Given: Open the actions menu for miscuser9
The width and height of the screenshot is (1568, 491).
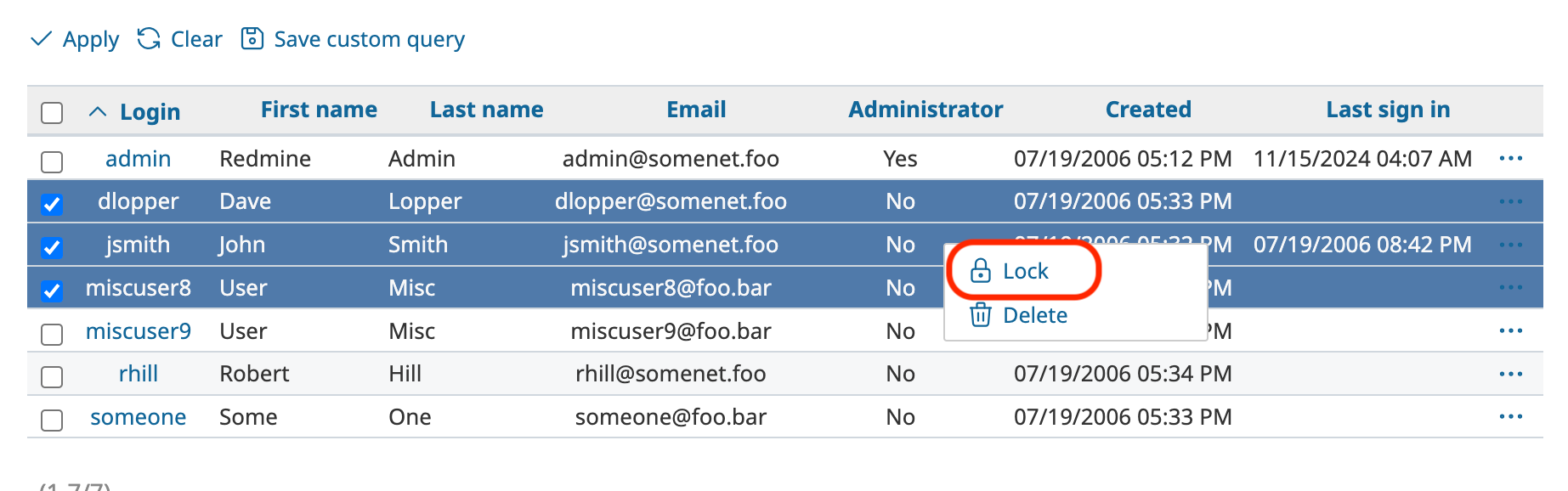Looking at the screenshot, I should (1510, 331).
